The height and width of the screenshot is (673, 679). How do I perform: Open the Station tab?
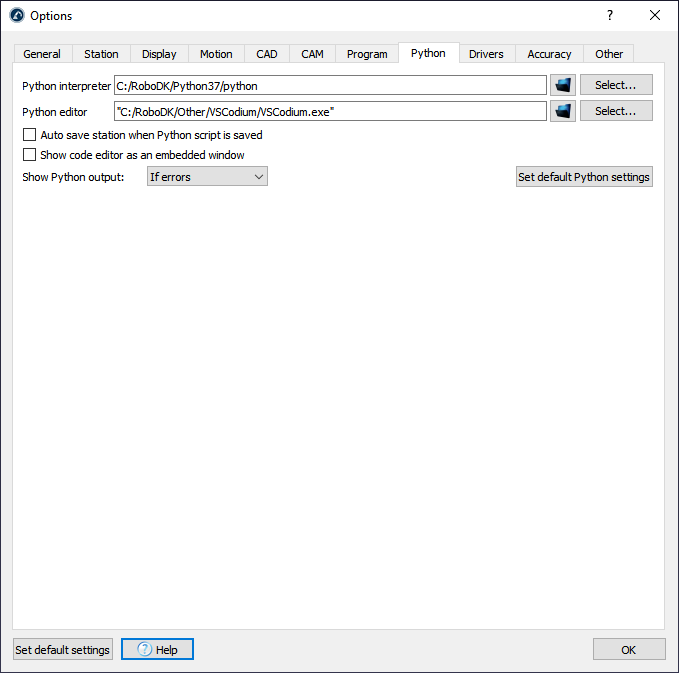point(101,54)
